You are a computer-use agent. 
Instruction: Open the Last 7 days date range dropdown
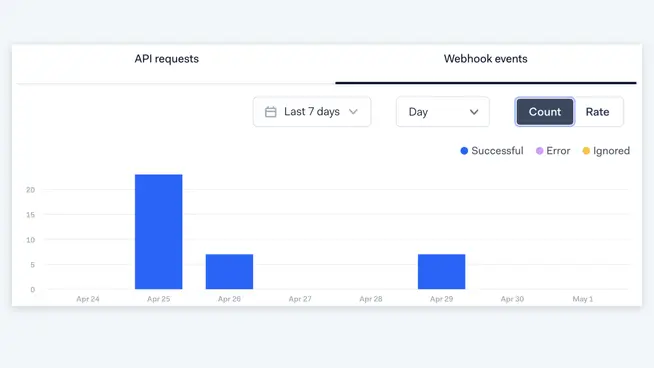[x=312, y=112]
